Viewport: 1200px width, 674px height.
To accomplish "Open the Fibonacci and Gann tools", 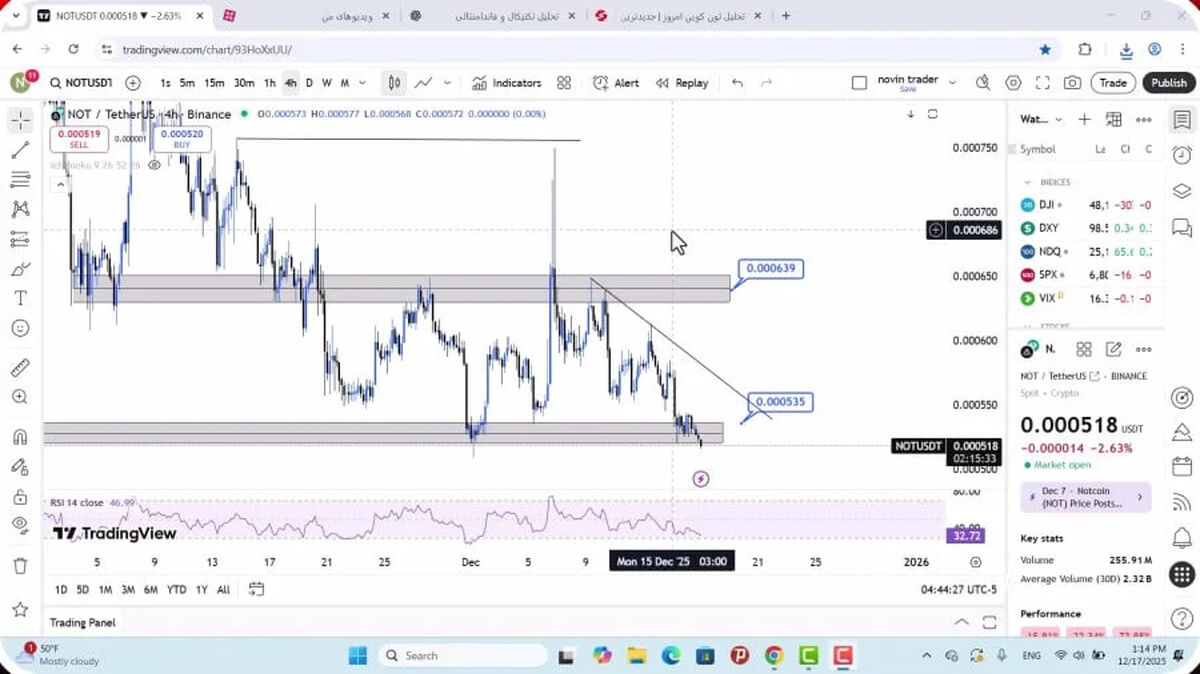I will 20,180.
